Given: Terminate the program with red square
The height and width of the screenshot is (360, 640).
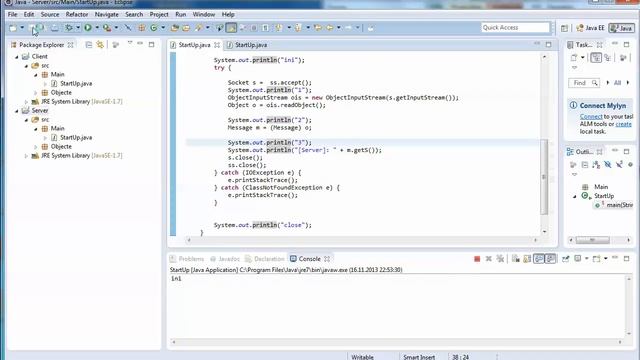Looking at the screenshot, I should click(x=477, y=259).
